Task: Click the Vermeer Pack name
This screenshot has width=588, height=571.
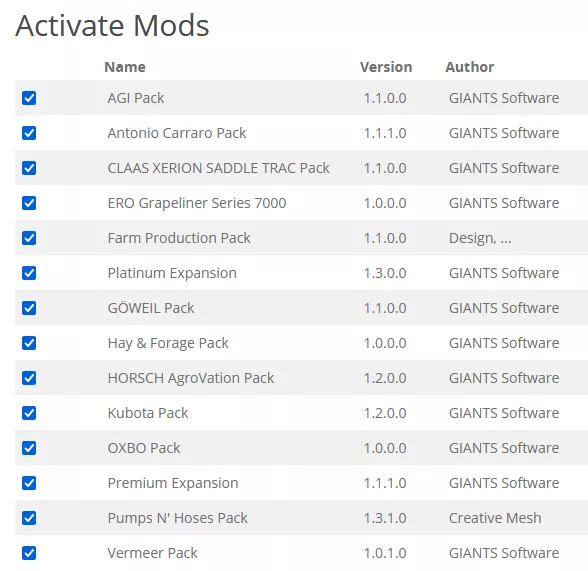Action: point(152,553)
